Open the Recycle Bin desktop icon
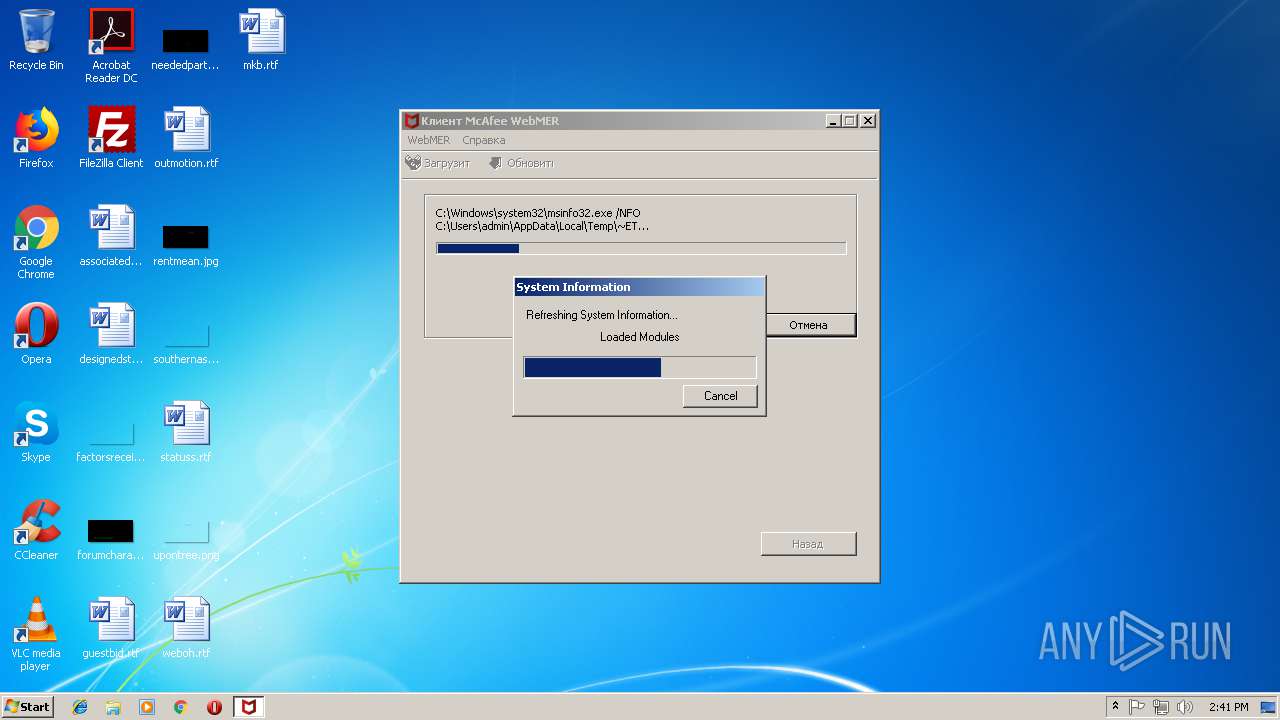 pos(36,41)
